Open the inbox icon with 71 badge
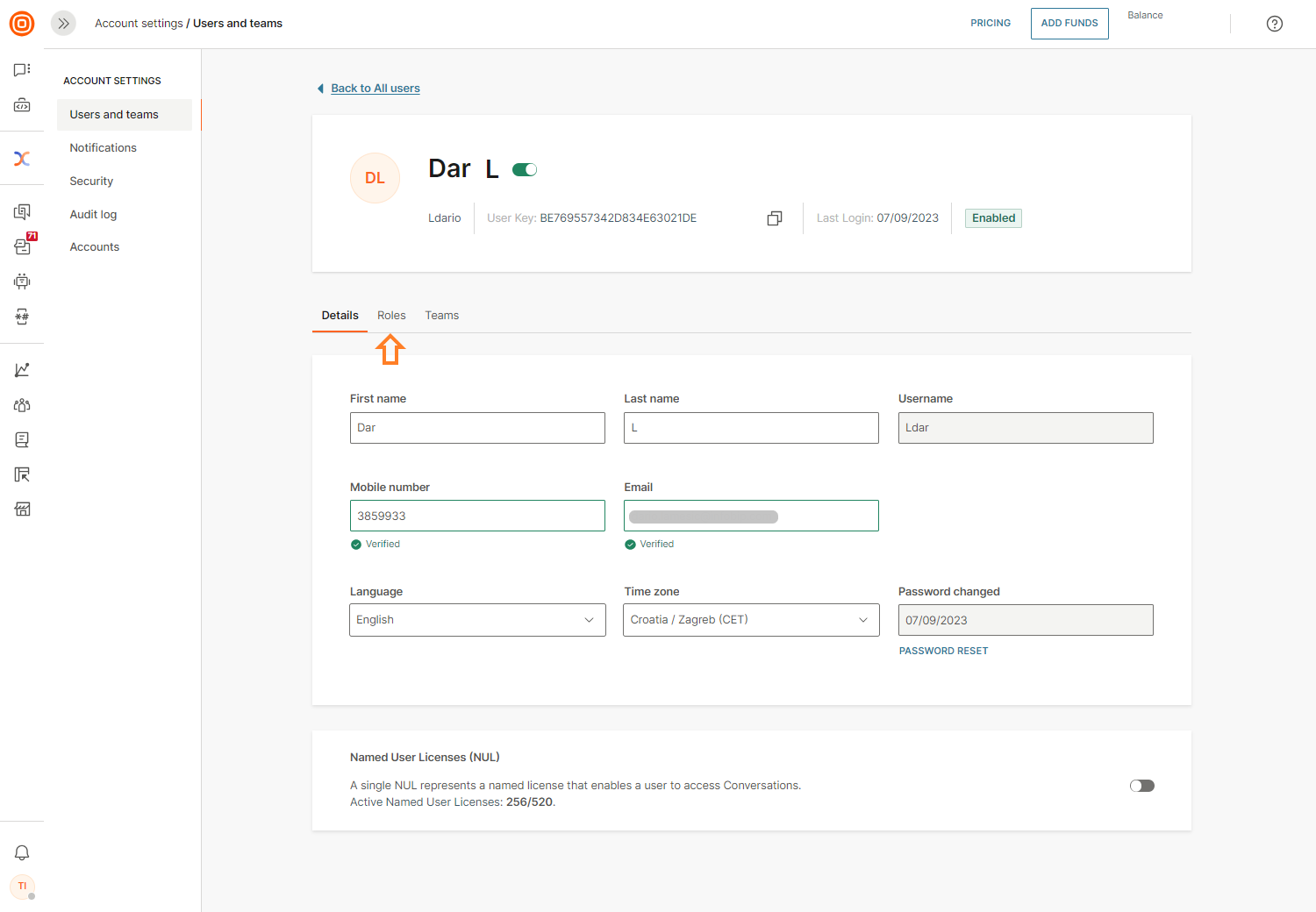The image size is (1316, 912). point(24,245)
